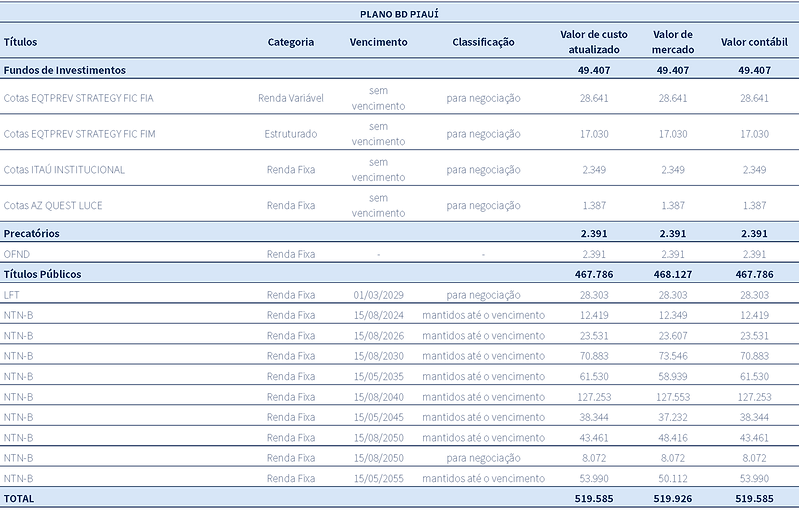
Task: Click the maturity date 15/05/2055
Action: pyautogui.click(x=378, y=478)
